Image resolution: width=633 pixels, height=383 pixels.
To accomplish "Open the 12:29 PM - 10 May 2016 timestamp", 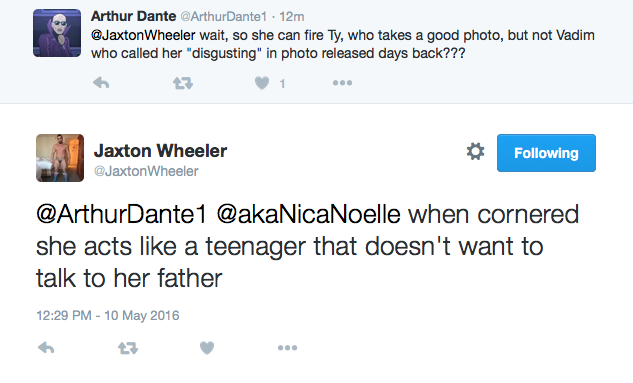I will 108,315.
